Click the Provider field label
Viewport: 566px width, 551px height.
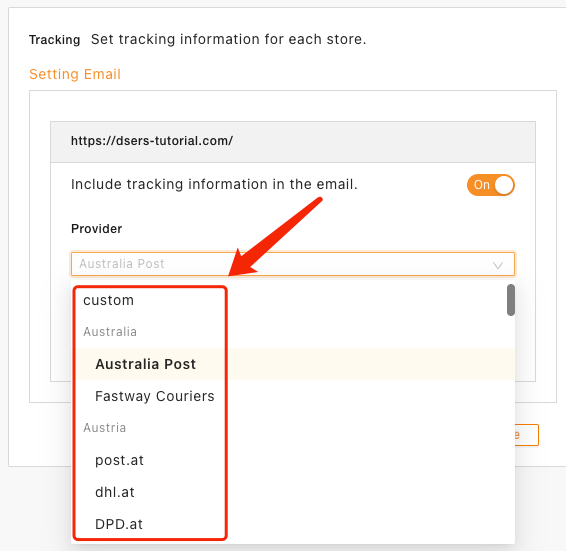(x=97, y=229)
